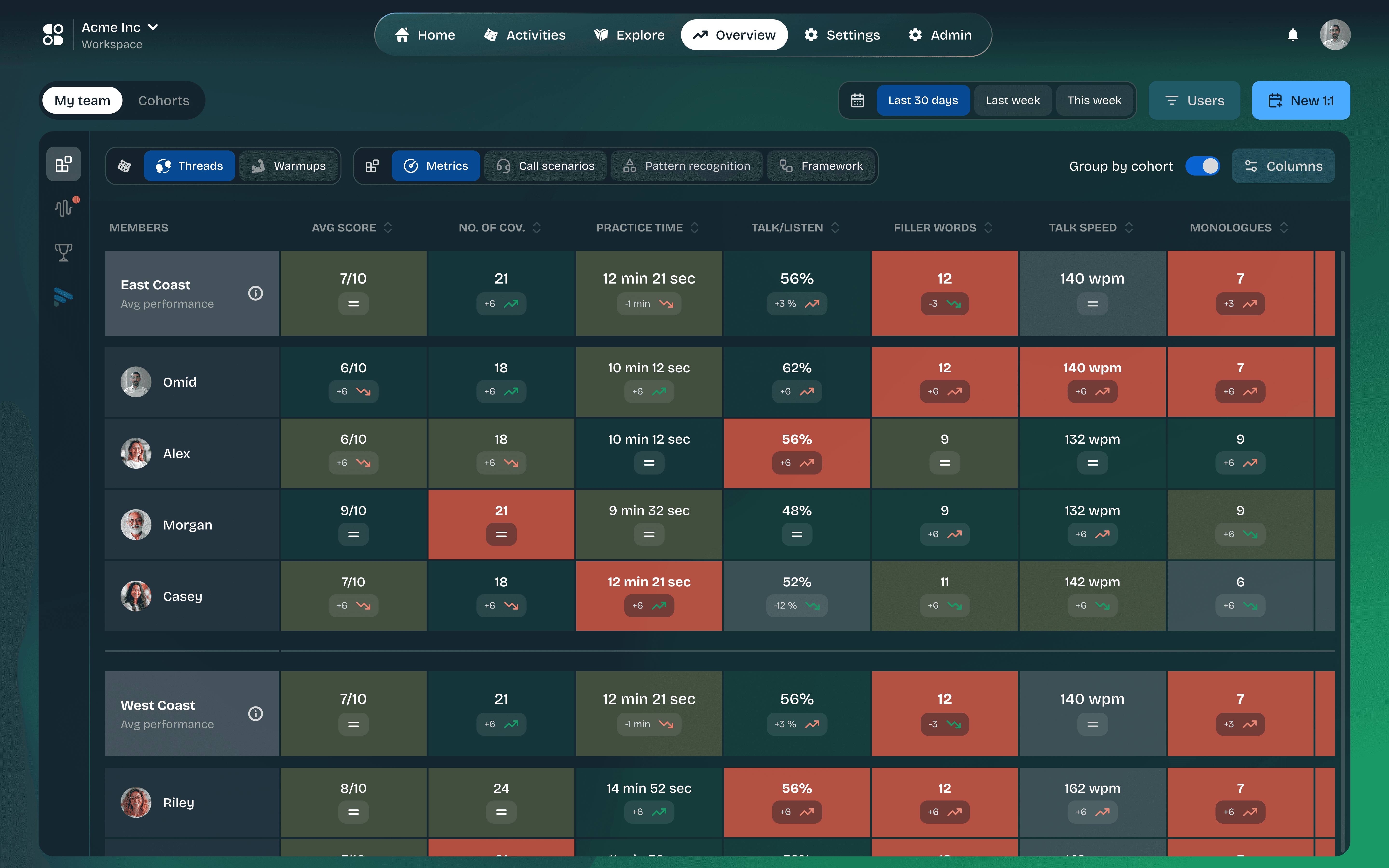Click the dice icon beside Threads
Image resolution: width=1389 pixels, height=868 pixels.
point(124,166)
